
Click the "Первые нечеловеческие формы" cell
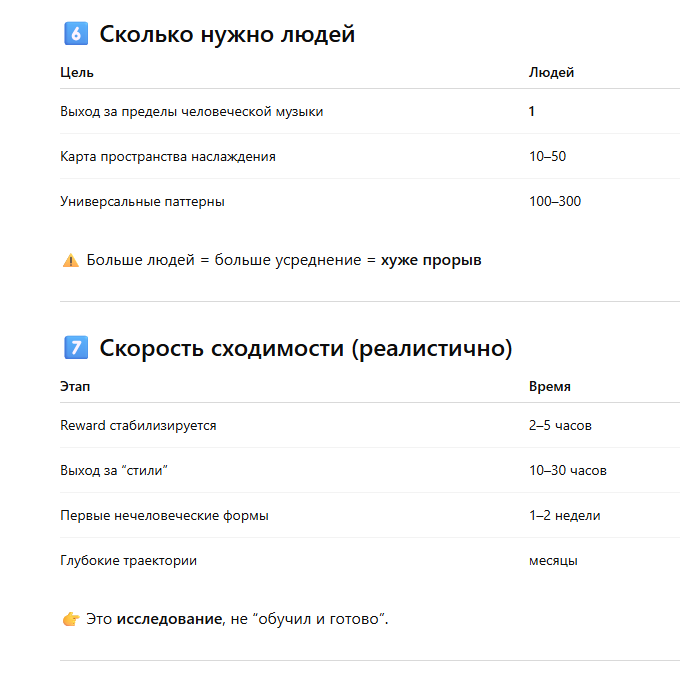click(x=164, y=515)
